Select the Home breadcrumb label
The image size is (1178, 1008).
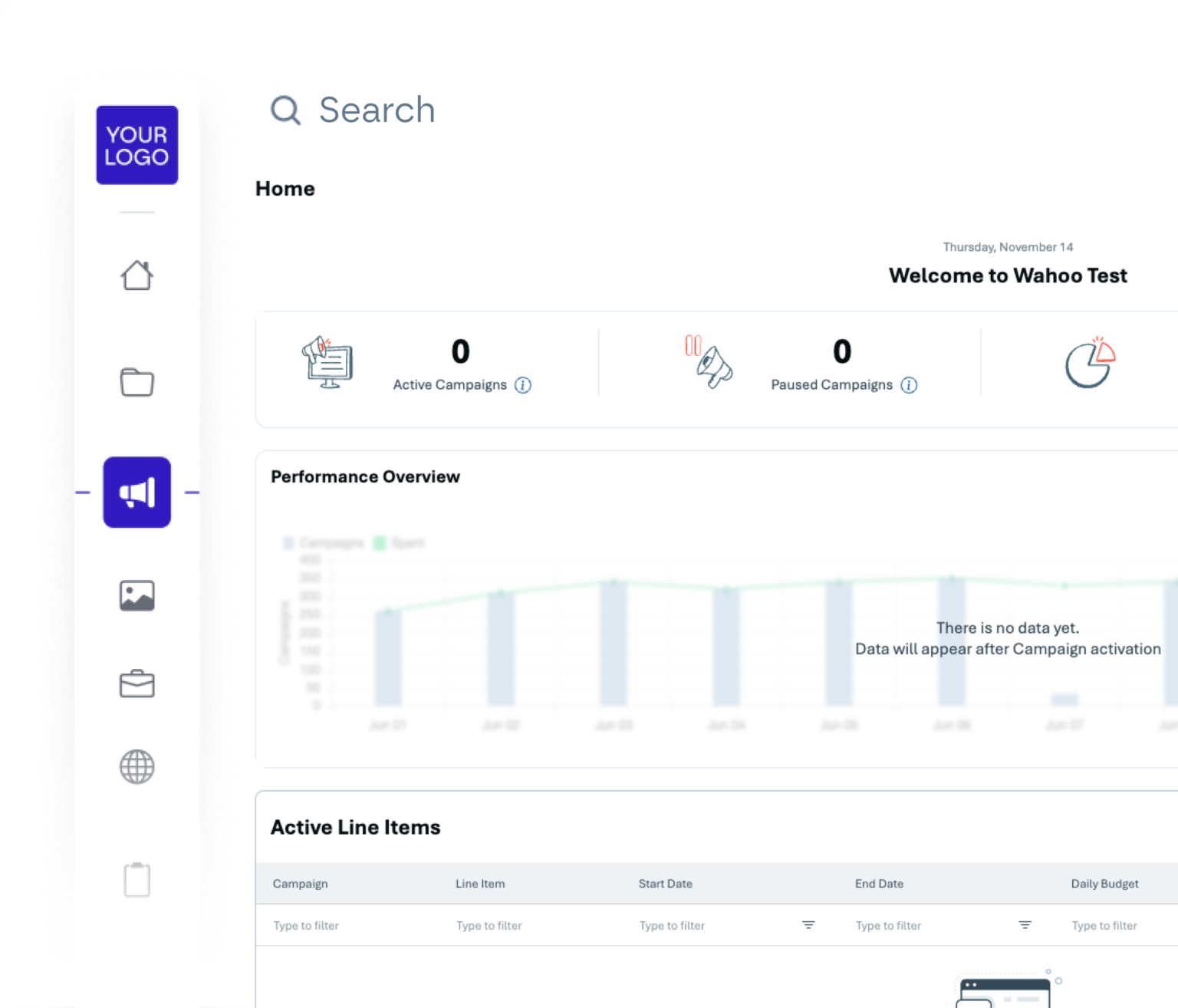click(x=285, y=188)
